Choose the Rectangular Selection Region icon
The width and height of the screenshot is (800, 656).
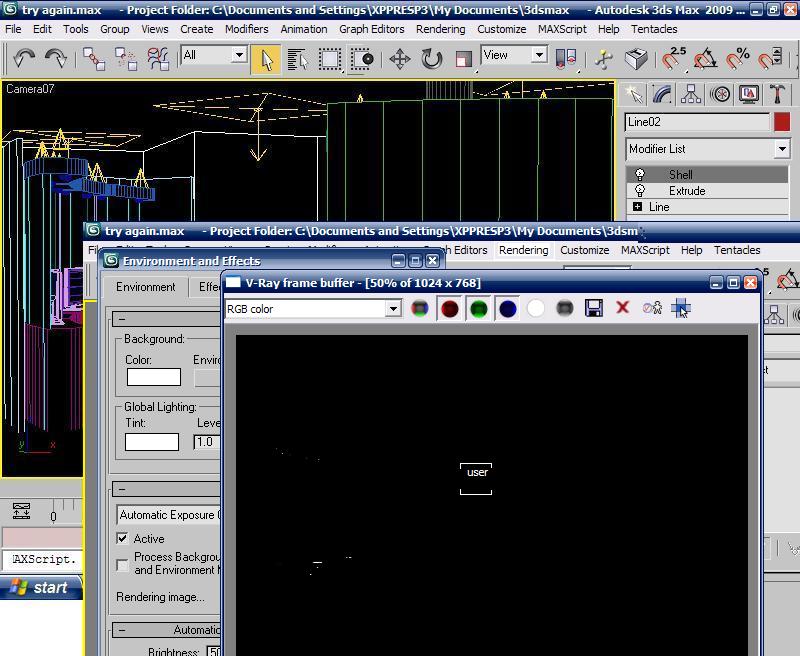330,59
